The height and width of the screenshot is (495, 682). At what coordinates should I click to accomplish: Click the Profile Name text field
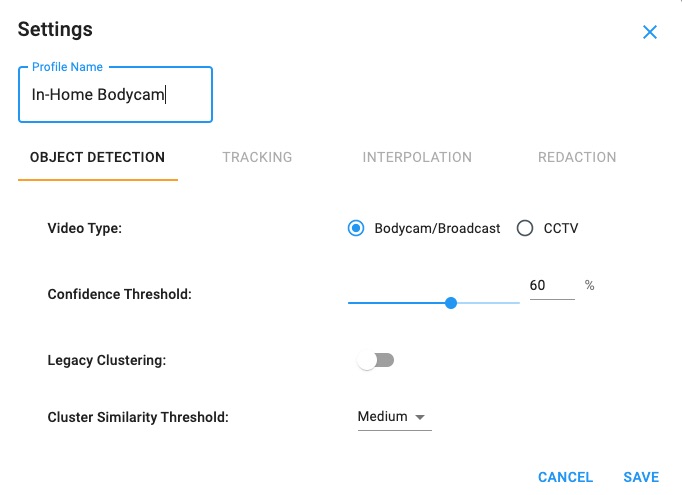(115, 96)
